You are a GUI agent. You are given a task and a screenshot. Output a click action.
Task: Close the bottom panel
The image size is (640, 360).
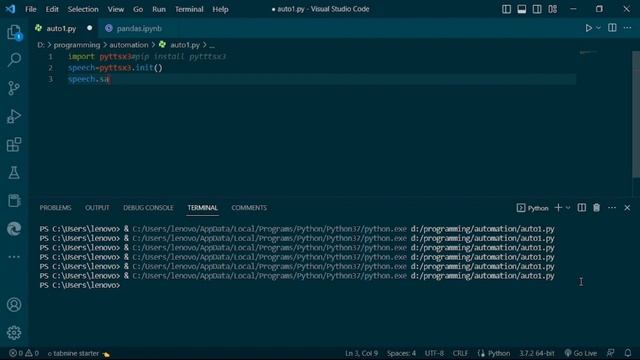[x=627, y=208]
